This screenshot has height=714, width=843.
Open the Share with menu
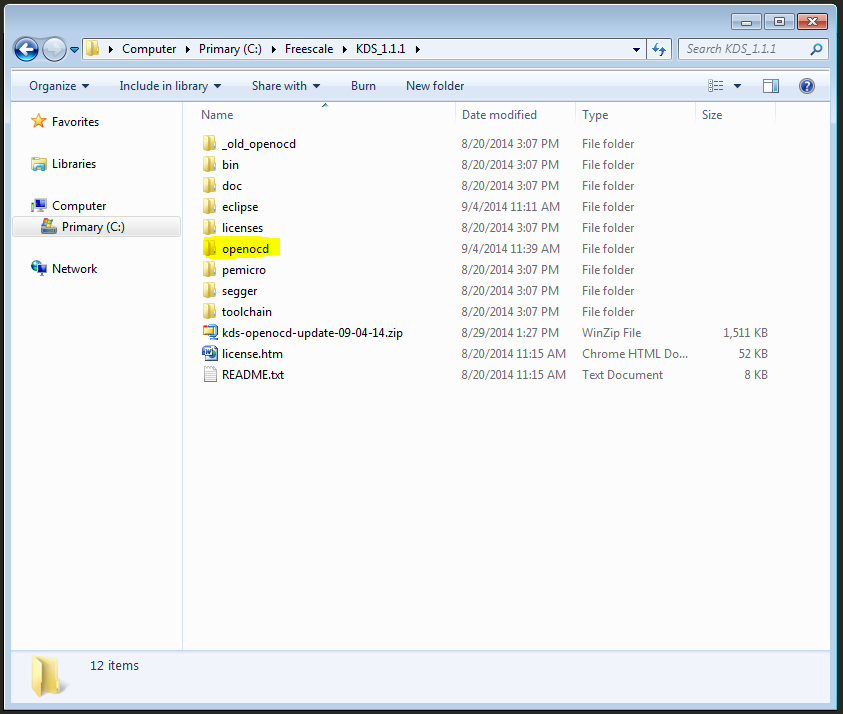[x=286, y=86]
